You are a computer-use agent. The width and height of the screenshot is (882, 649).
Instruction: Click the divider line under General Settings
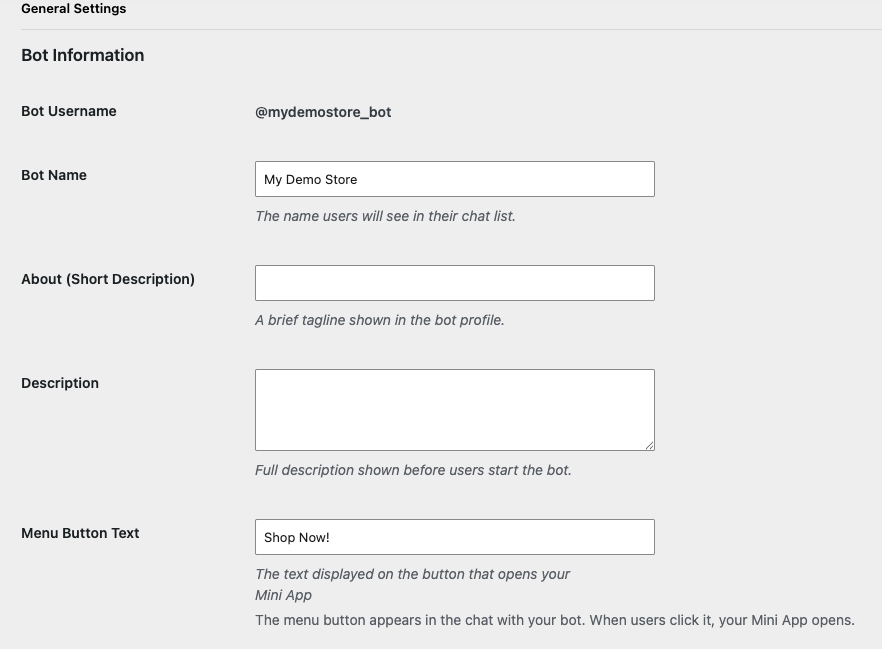click(450, 29)
